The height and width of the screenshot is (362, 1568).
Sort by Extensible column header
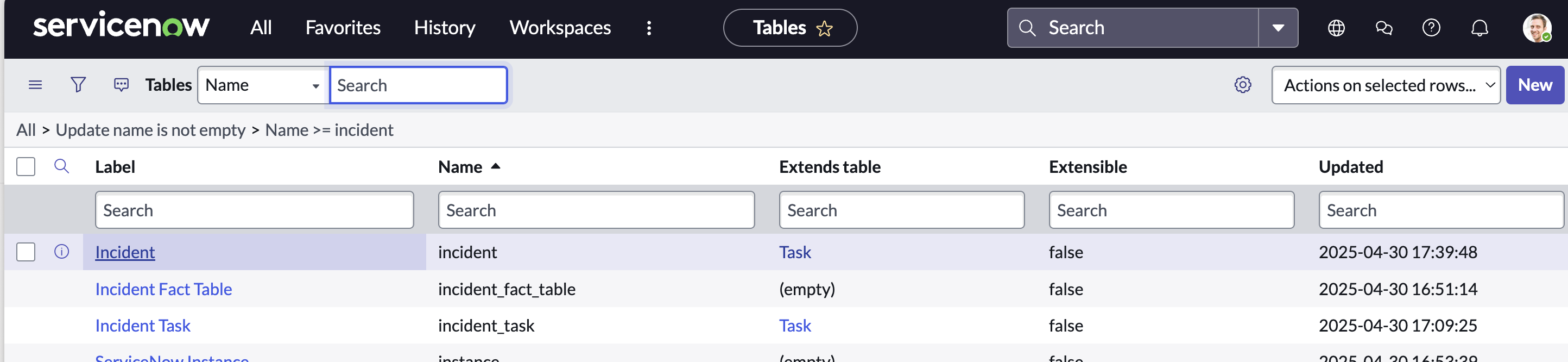1088,167
